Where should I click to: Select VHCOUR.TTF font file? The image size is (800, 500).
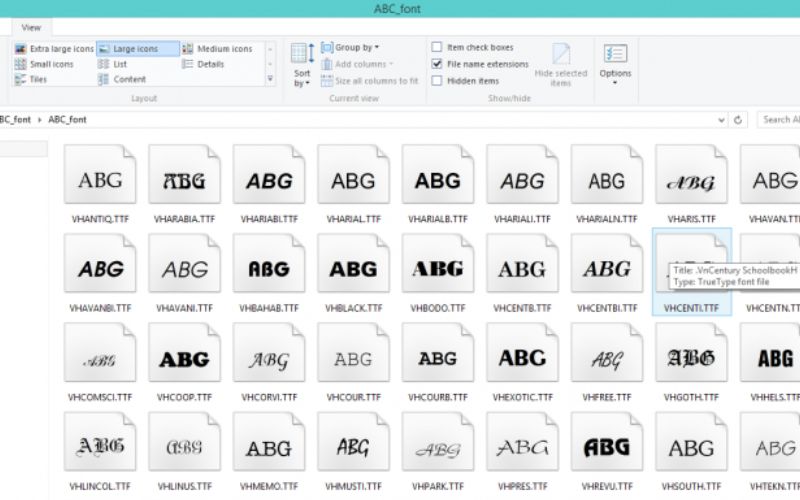coord(354,363)
